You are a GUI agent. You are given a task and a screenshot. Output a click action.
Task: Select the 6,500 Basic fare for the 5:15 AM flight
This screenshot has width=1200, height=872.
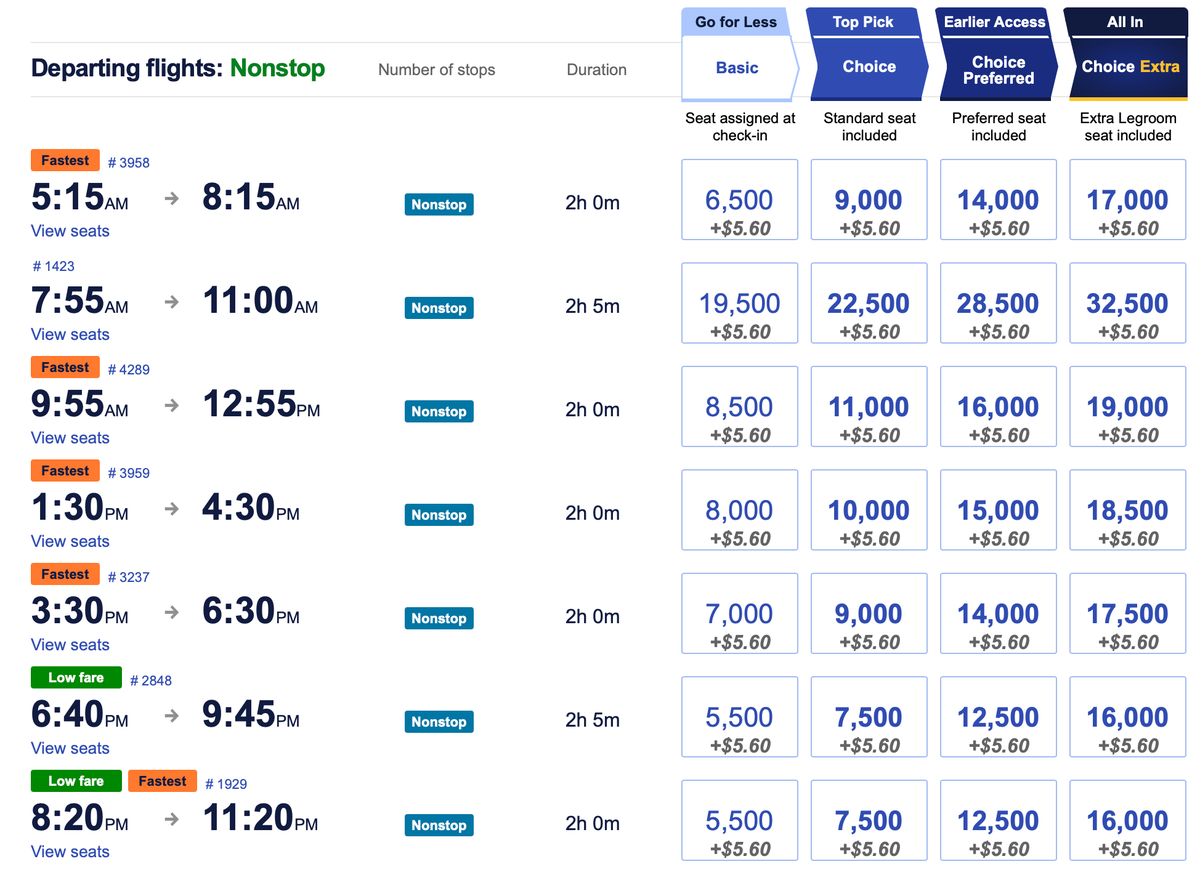[739, 199]
